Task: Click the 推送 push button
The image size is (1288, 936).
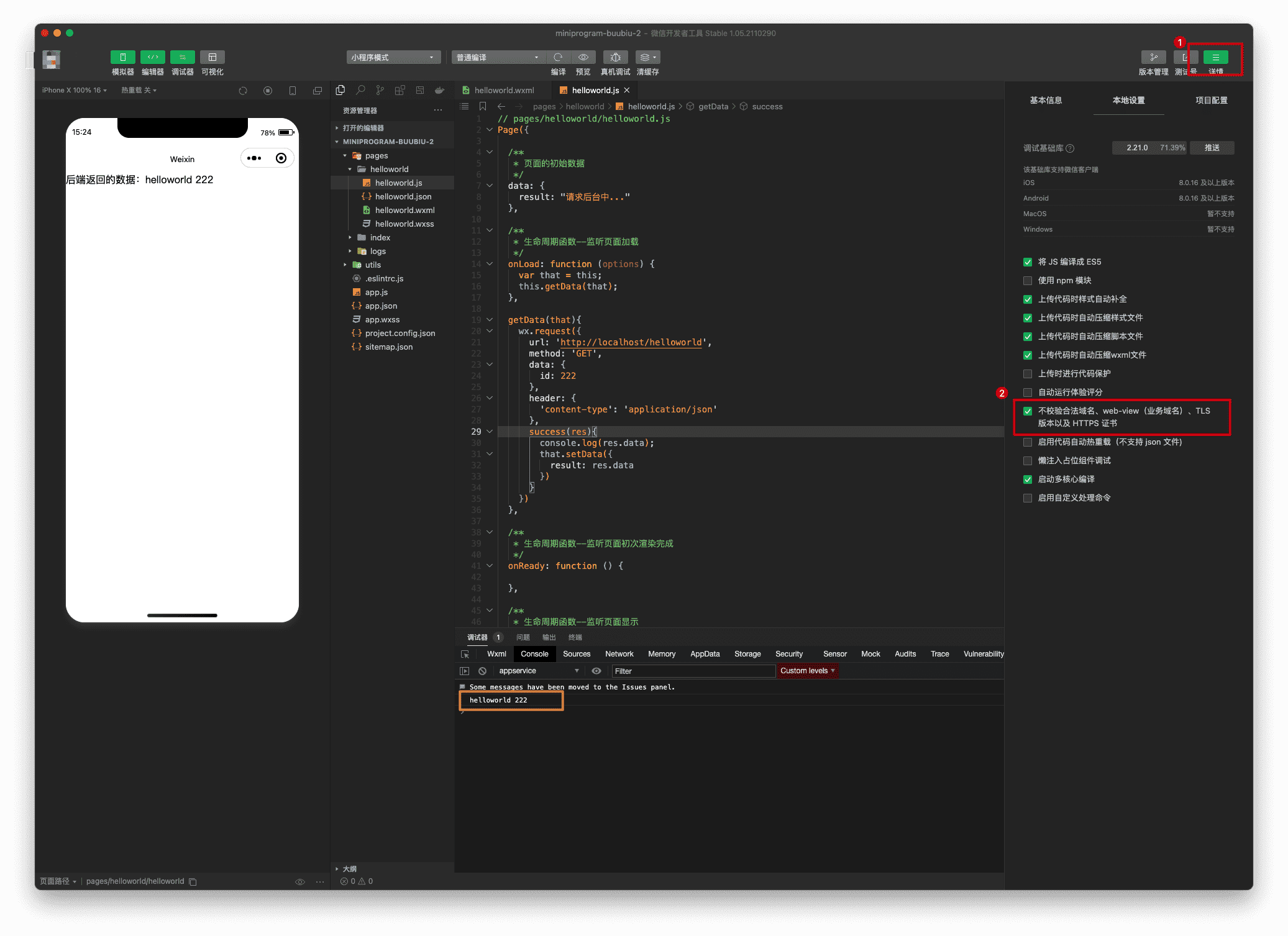Action: click(1212, 148)
